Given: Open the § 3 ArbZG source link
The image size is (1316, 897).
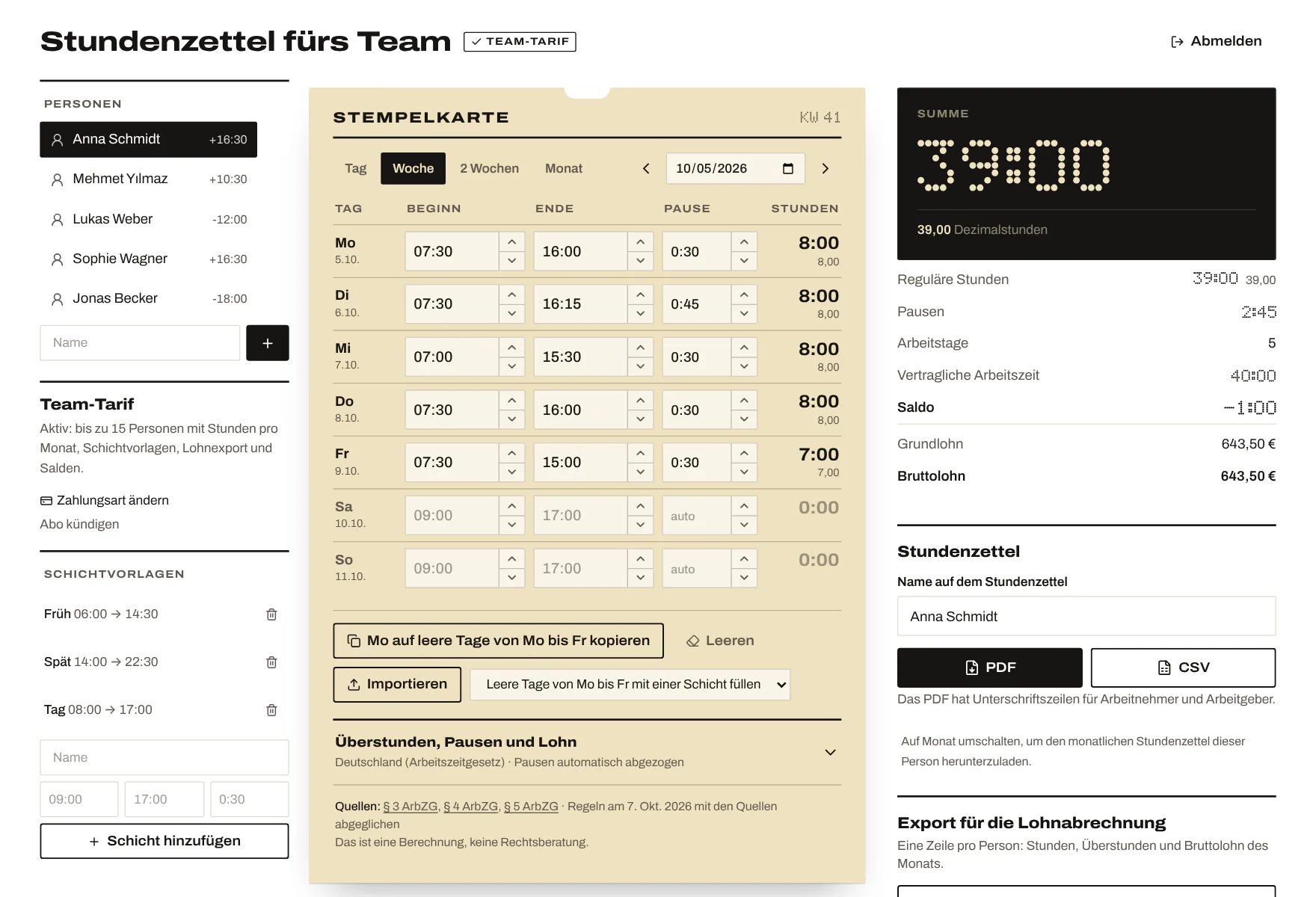Looking at the screenshot, I should [411, 807].
